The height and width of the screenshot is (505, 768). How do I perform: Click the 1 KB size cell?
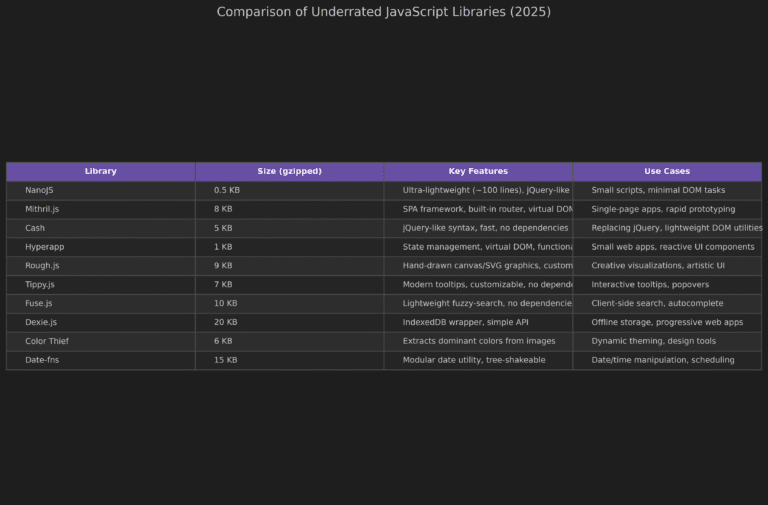(x=289, y=247)
